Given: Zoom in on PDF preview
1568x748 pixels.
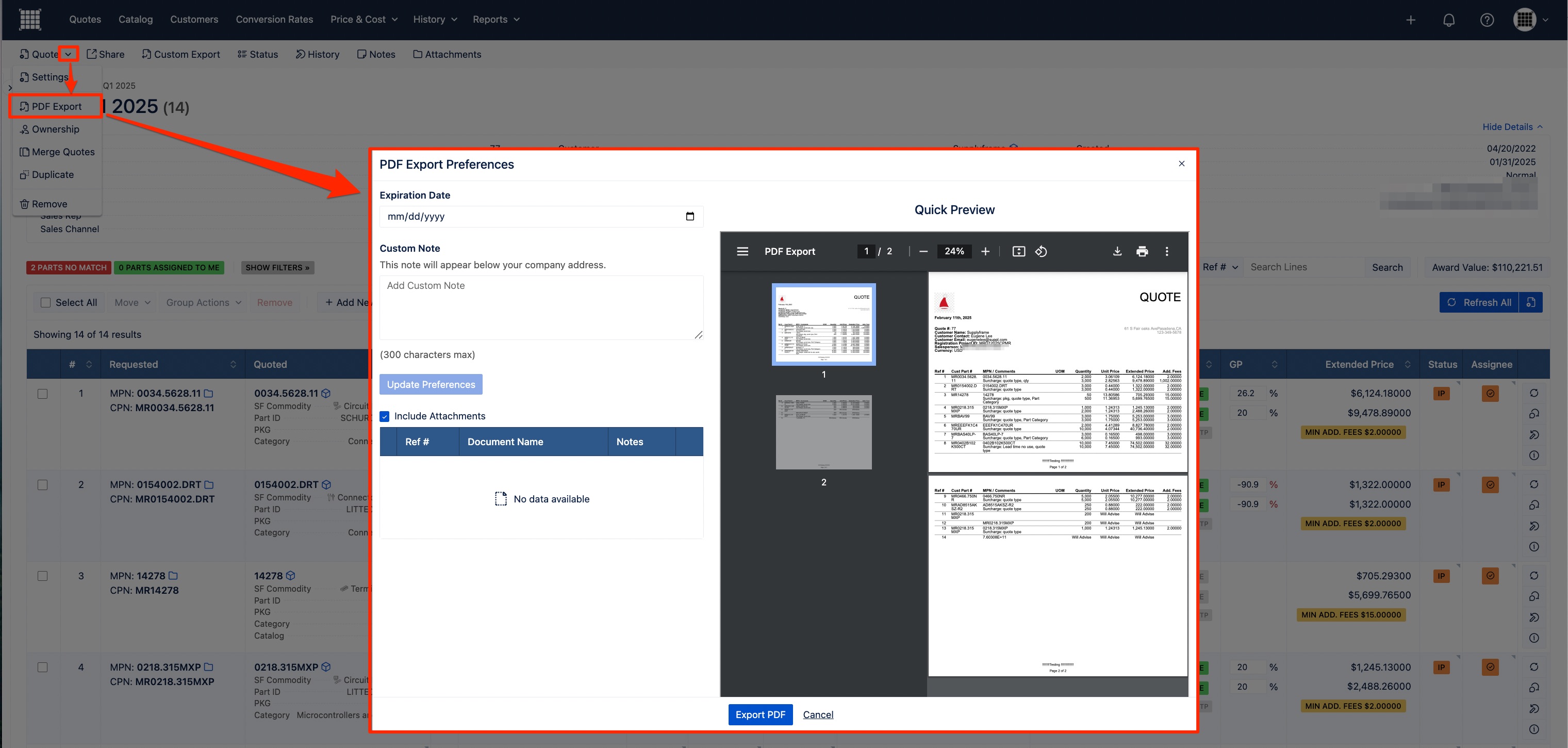Looking at the screenshot, I should tap(985, 252).
